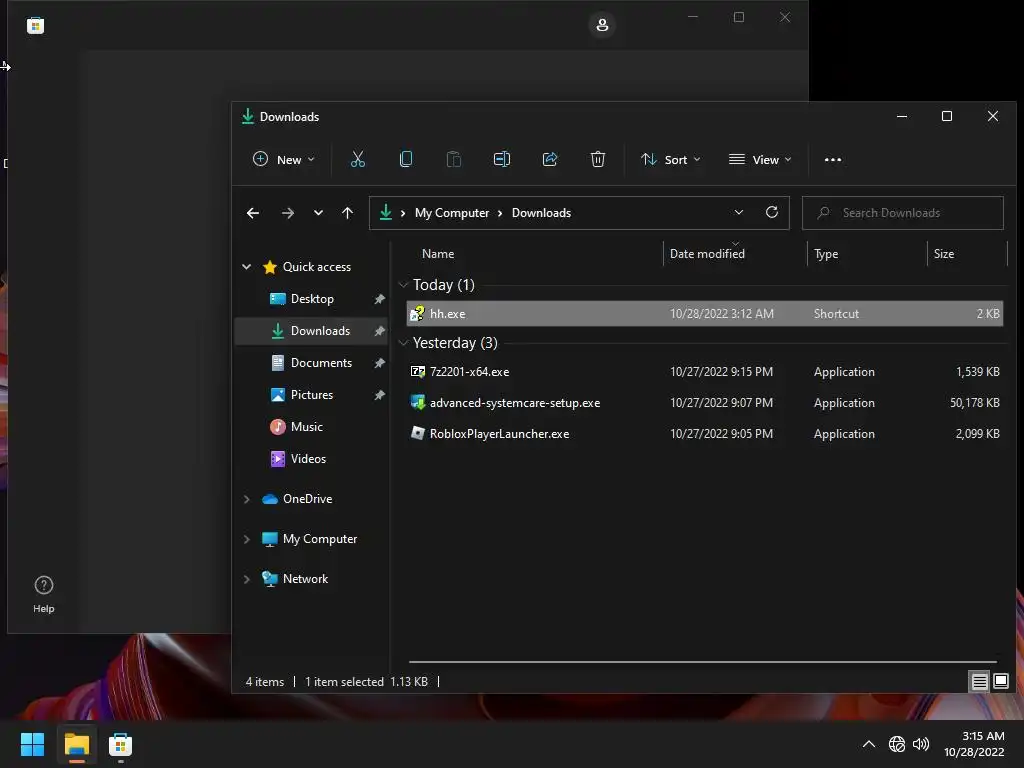Open account profile in Microsoft Store

[x=602, y=25]
